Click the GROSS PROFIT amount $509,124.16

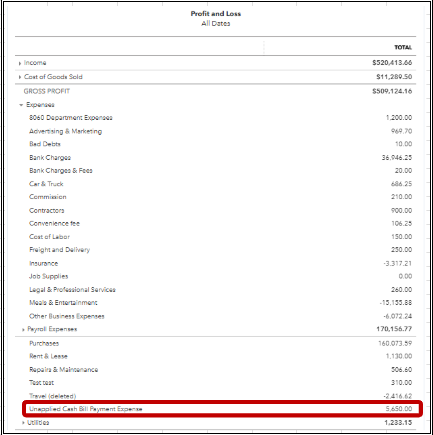392,91
